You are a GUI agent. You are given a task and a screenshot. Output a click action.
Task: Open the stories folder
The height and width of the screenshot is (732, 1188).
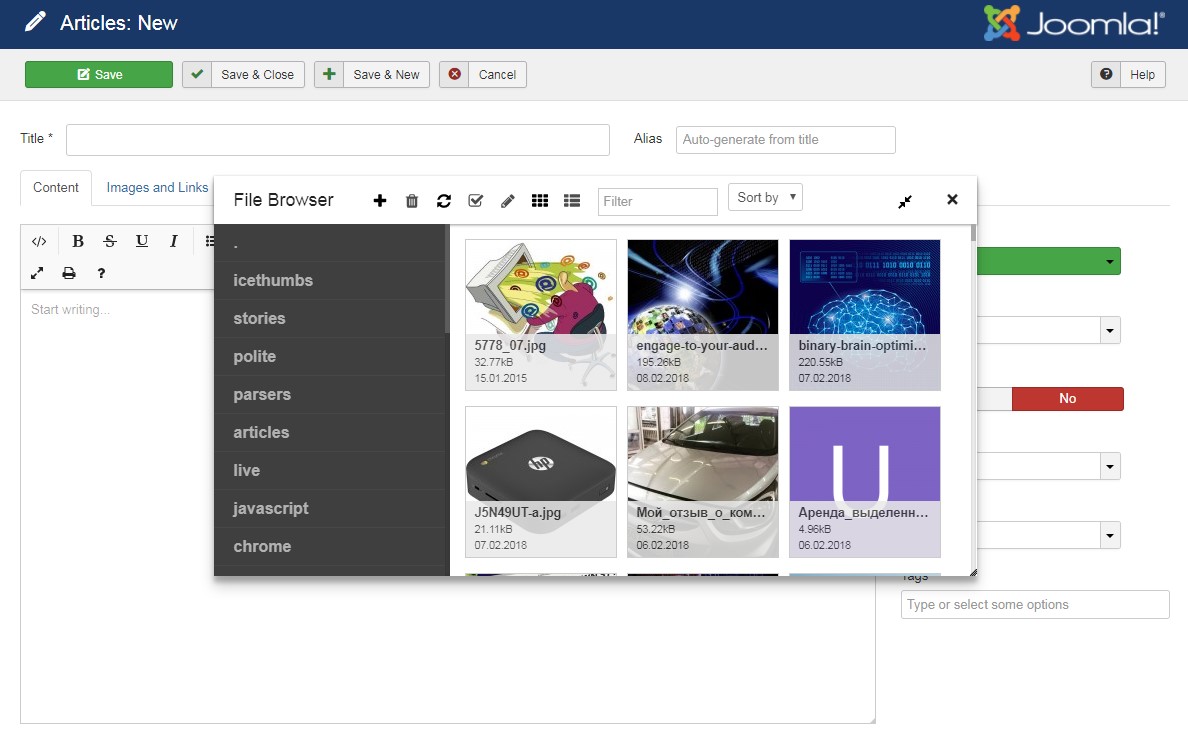click(331, 318)
